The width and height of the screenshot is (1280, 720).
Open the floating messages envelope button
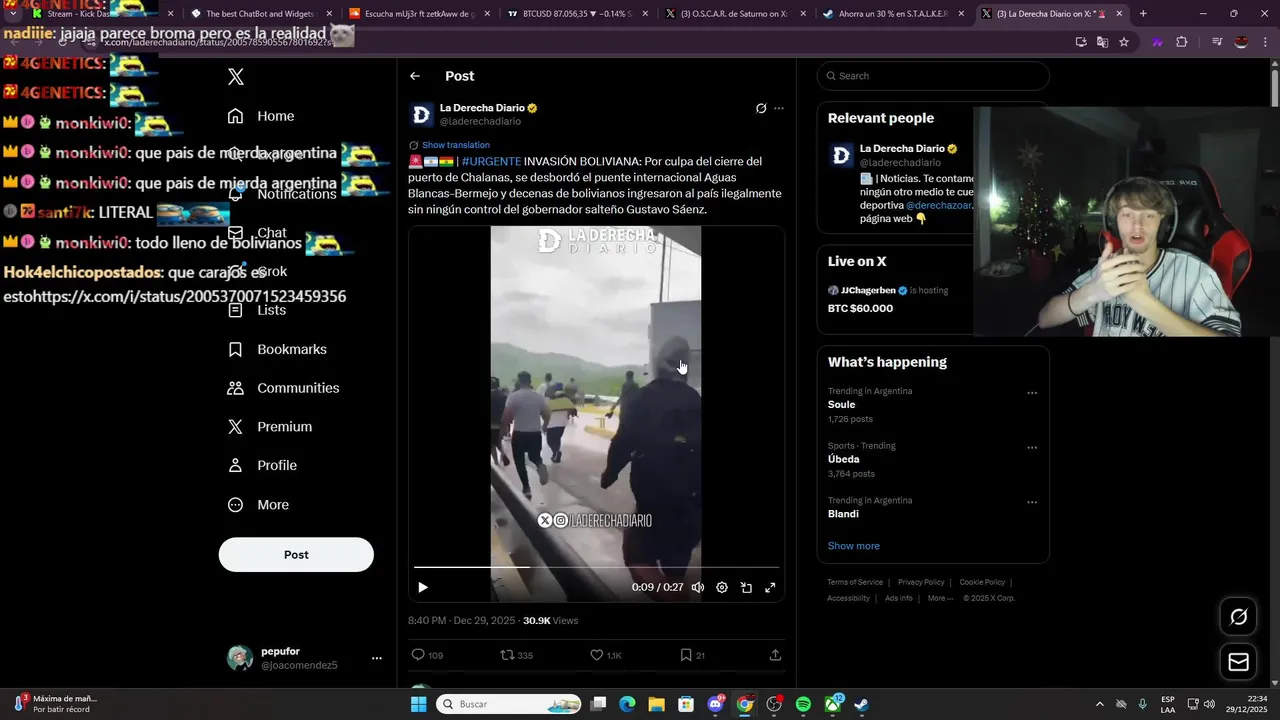1238,662
